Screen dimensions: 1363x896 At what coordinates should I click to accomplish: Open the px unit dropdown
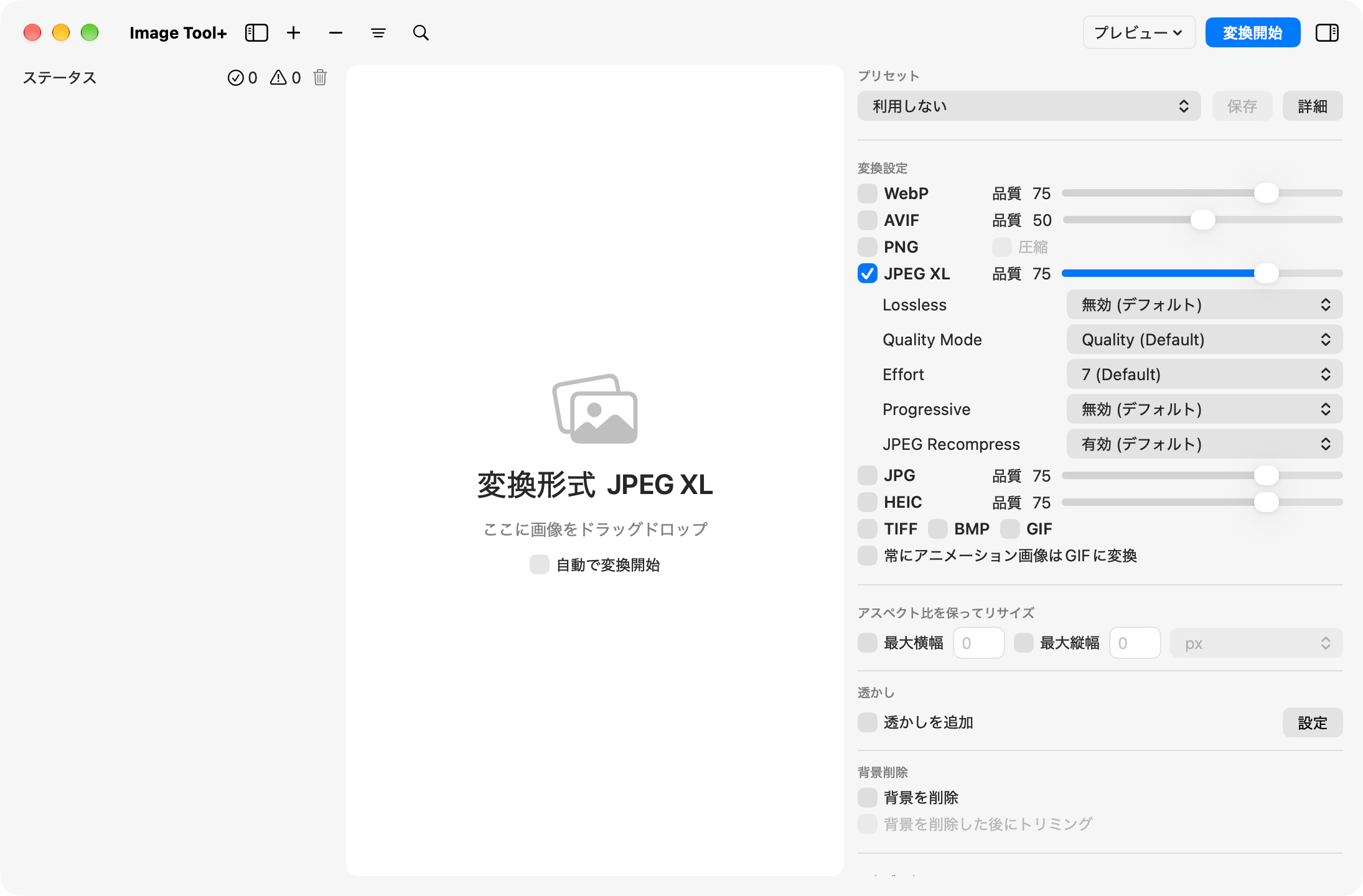coord(1256,643)
